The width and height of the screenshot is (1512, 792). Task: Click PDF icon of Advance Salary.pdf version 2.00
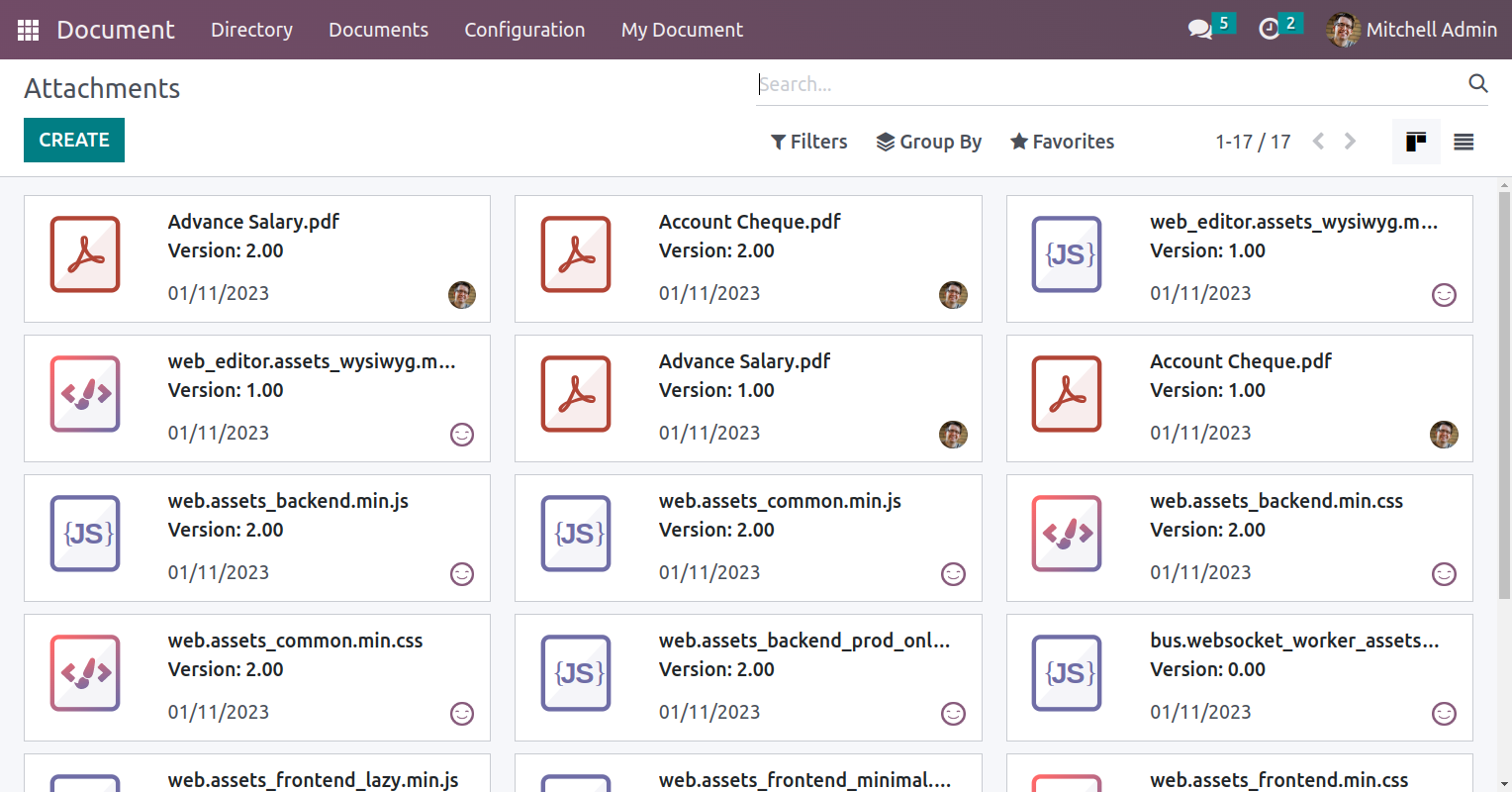[x=85, y=254]
